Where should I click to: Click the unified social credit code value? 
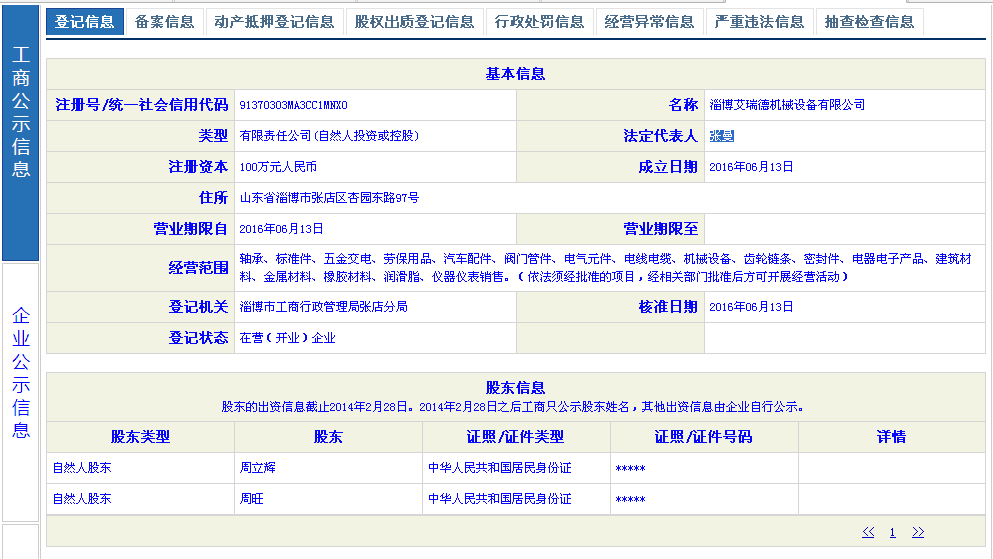point(293,105)
